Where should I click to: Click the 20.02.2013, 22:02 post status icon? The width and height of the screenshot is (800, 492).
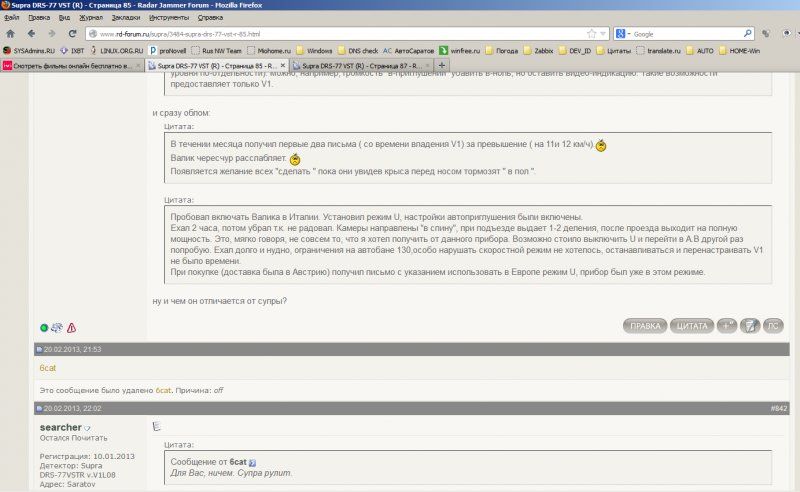[39, 409]
